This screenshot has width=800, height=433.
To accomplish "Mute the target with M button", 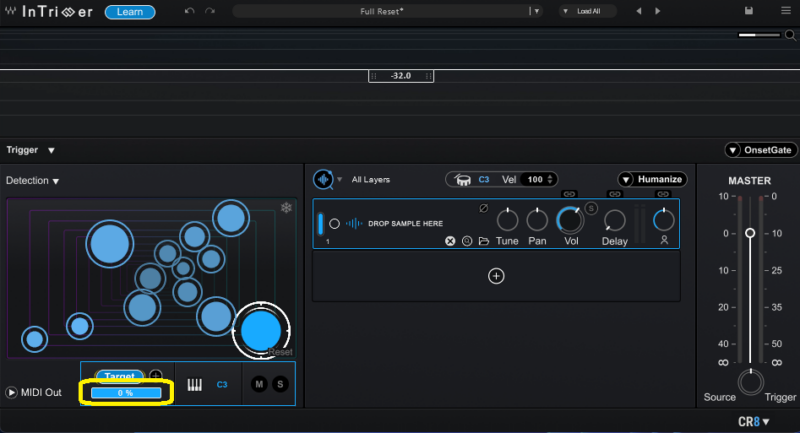I will click(x=259, y=384).
